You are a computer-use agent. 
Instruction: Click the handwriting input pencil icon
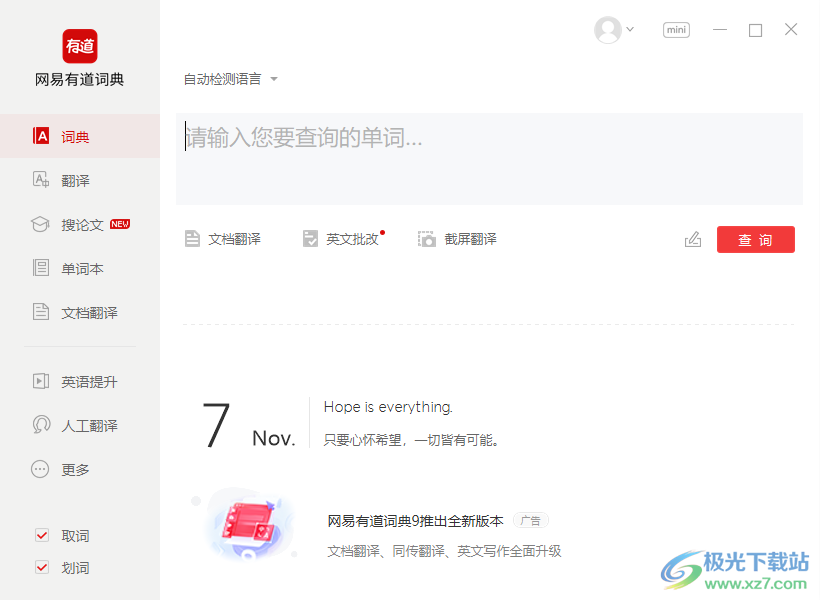(693, 240)
